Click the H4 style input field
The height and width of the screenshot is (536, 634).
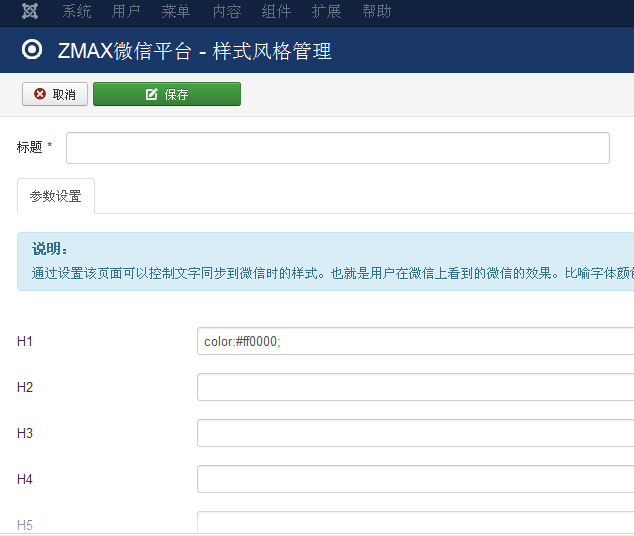click(x=416, y=479)
